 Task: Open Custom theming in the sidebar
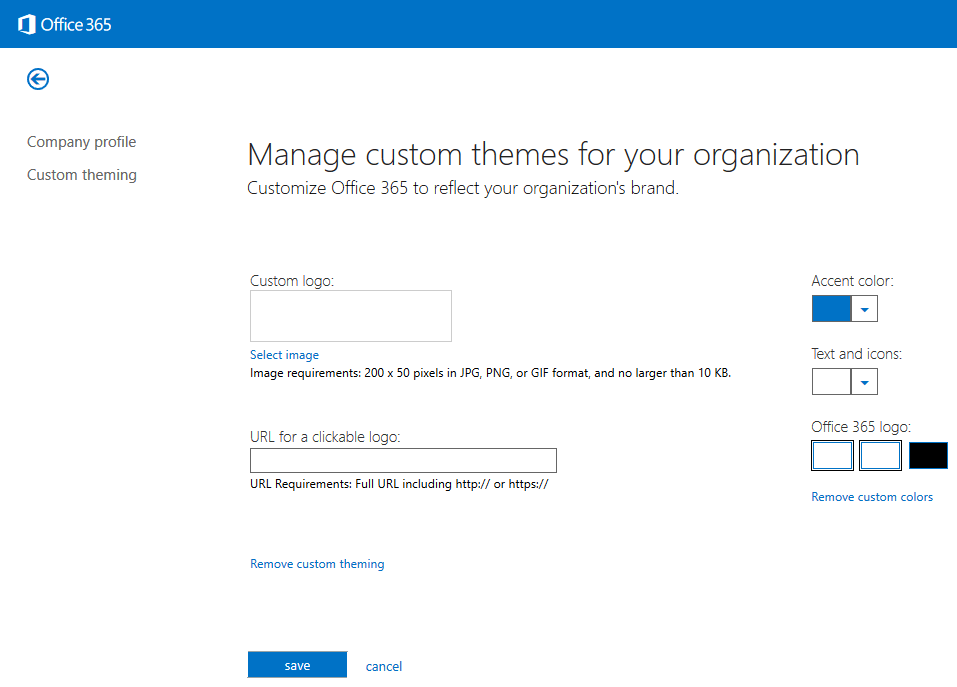tap(82, 174)
